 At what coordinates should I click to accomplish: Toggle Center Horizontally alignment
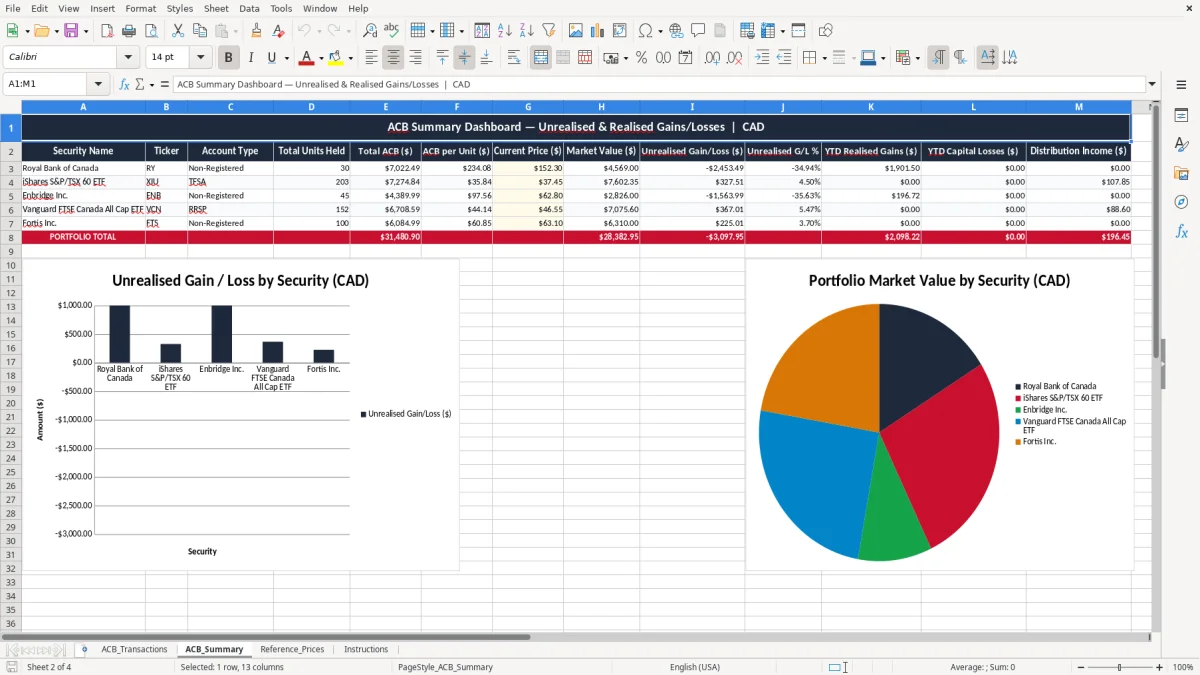coord(394,58)
